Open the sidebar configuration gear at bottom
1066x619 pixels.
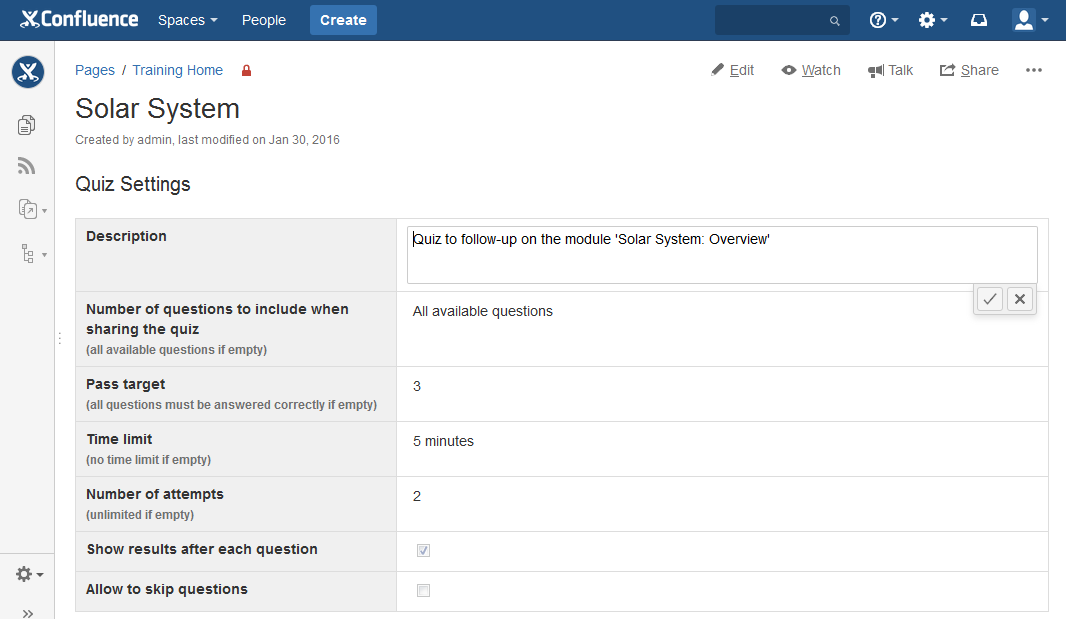23,574
